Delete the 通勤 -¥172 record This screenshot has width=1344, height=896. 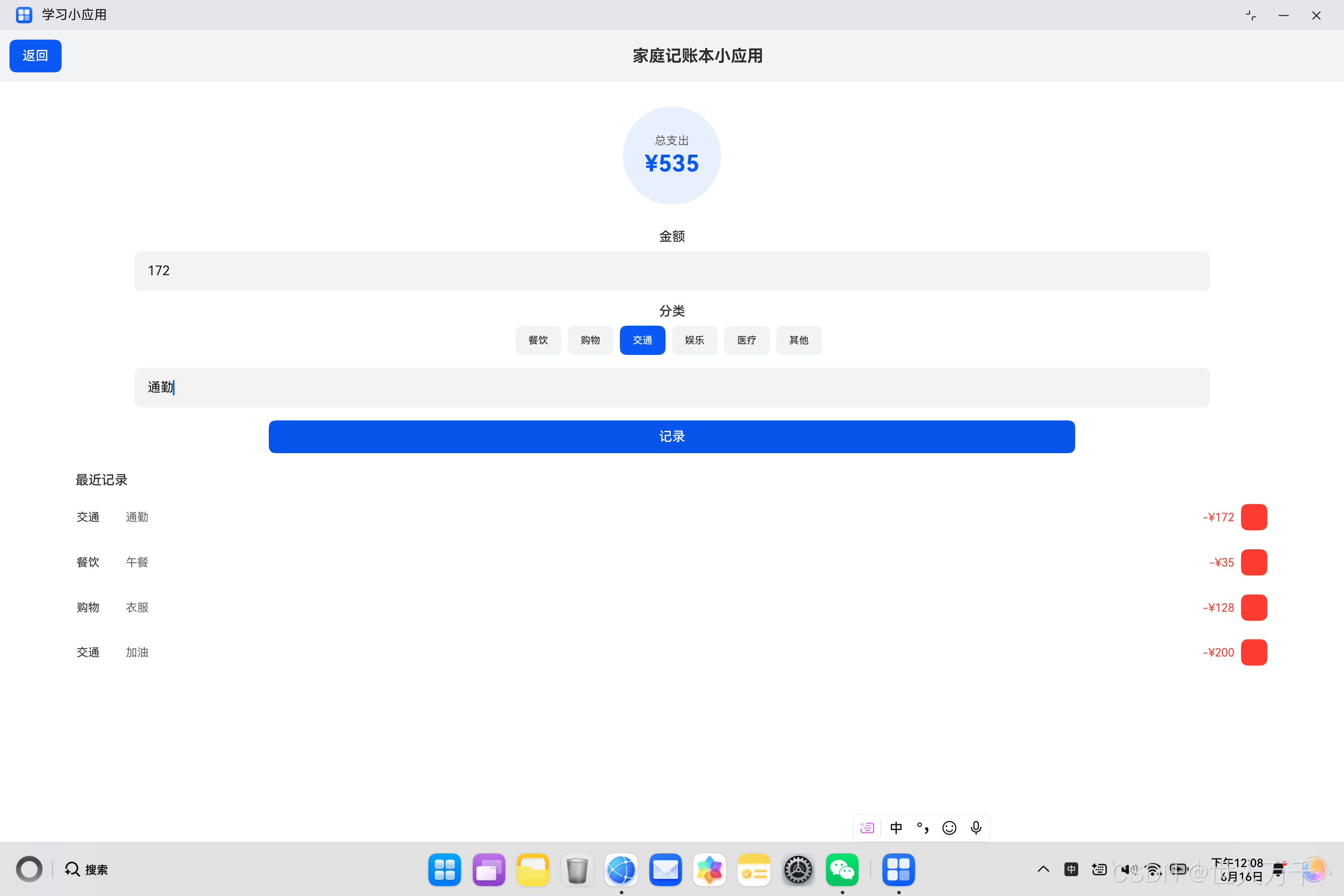click(x=1254, y=517)
